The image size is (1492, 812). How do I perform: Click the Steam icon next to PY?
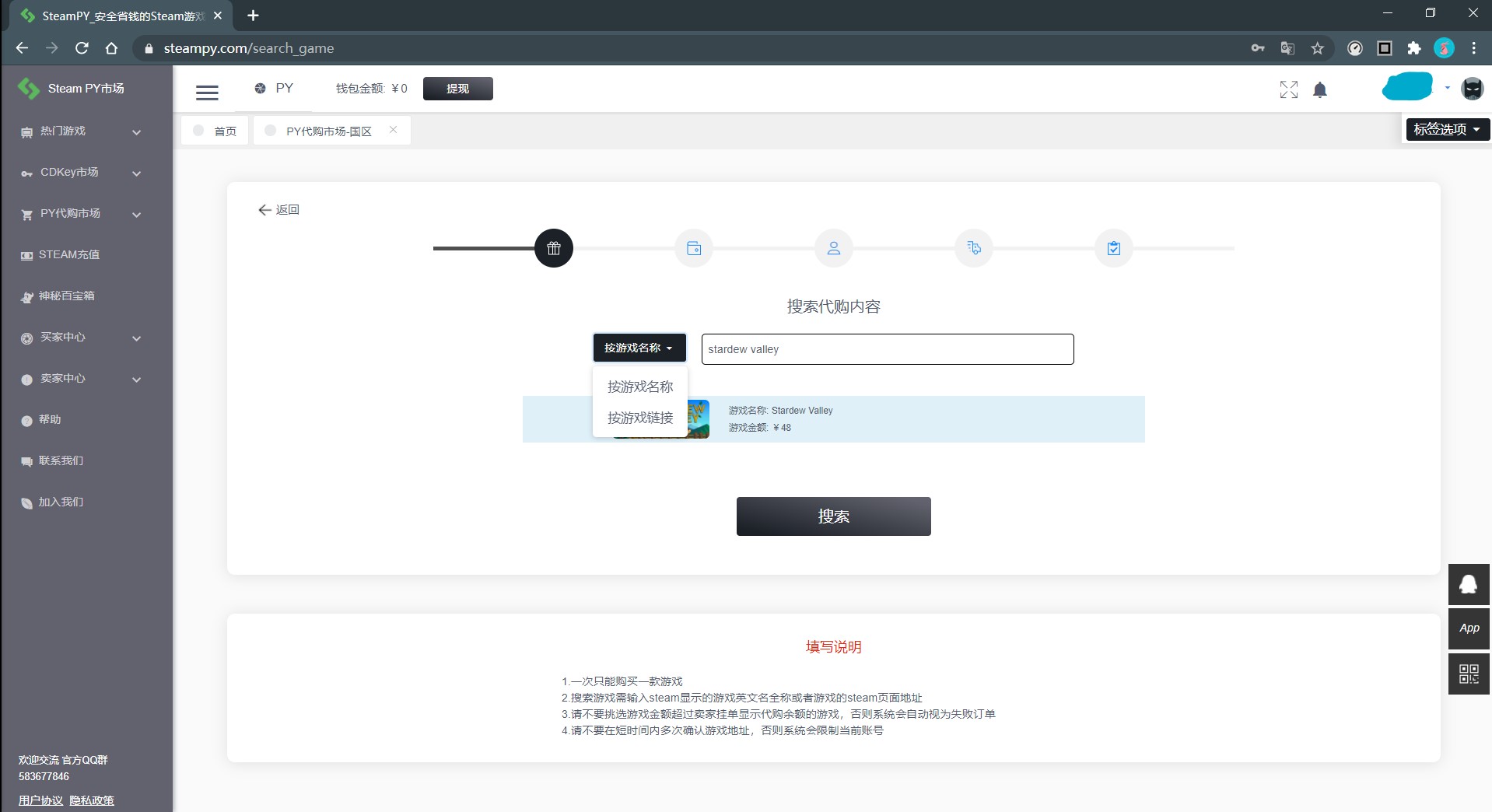(261, 89)
